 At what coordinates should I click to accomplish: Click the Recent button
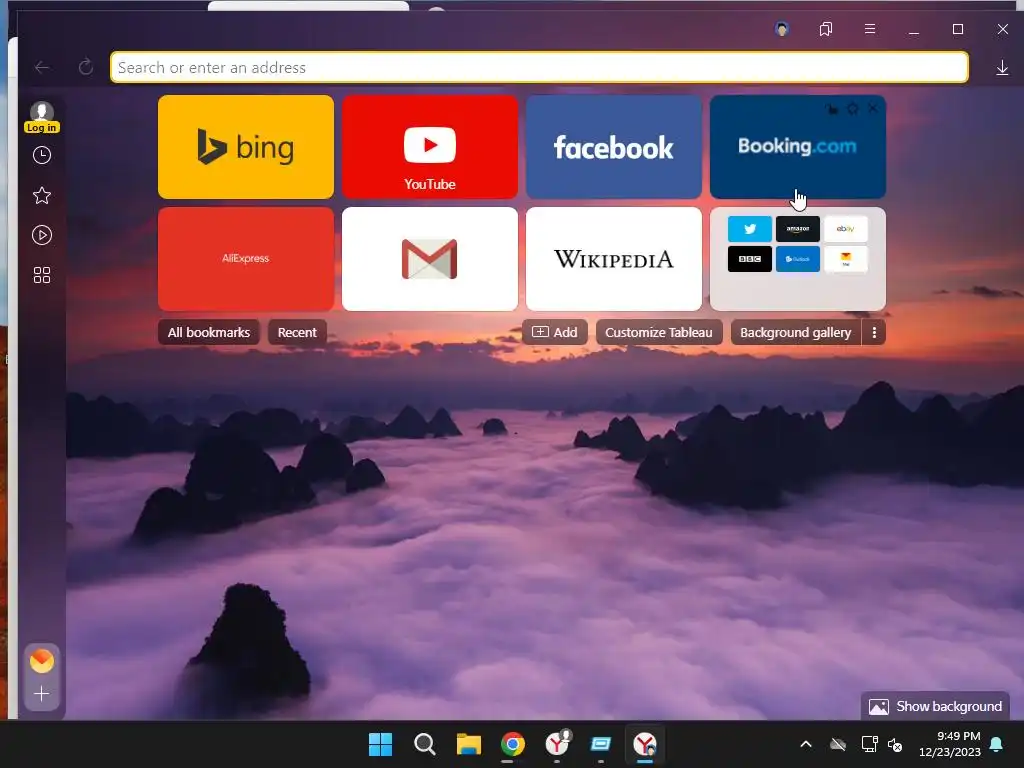[297, 332]
